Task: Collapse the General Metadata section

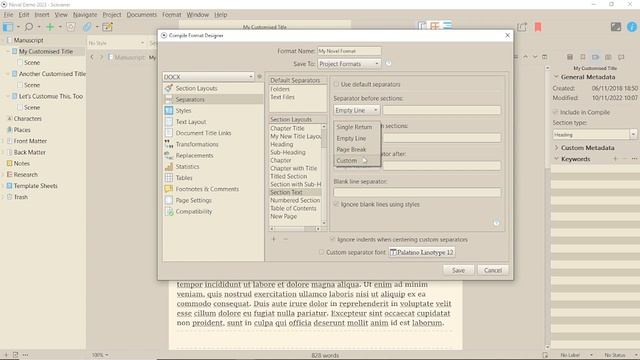Action: point(556,77)
